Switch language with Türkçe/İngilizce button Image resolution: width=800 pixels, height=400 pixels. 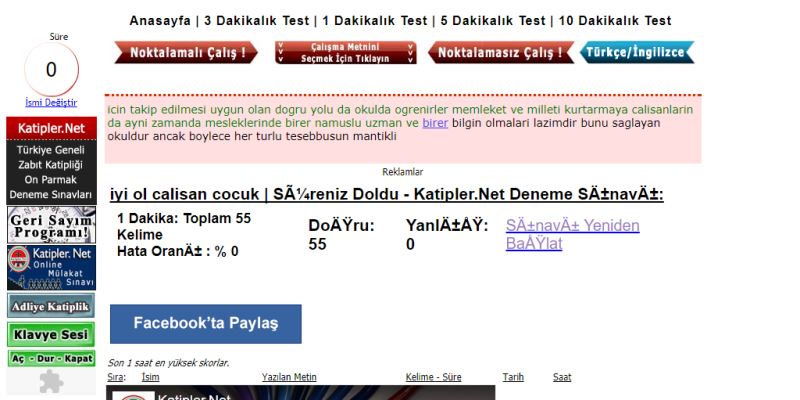(636, 53)
